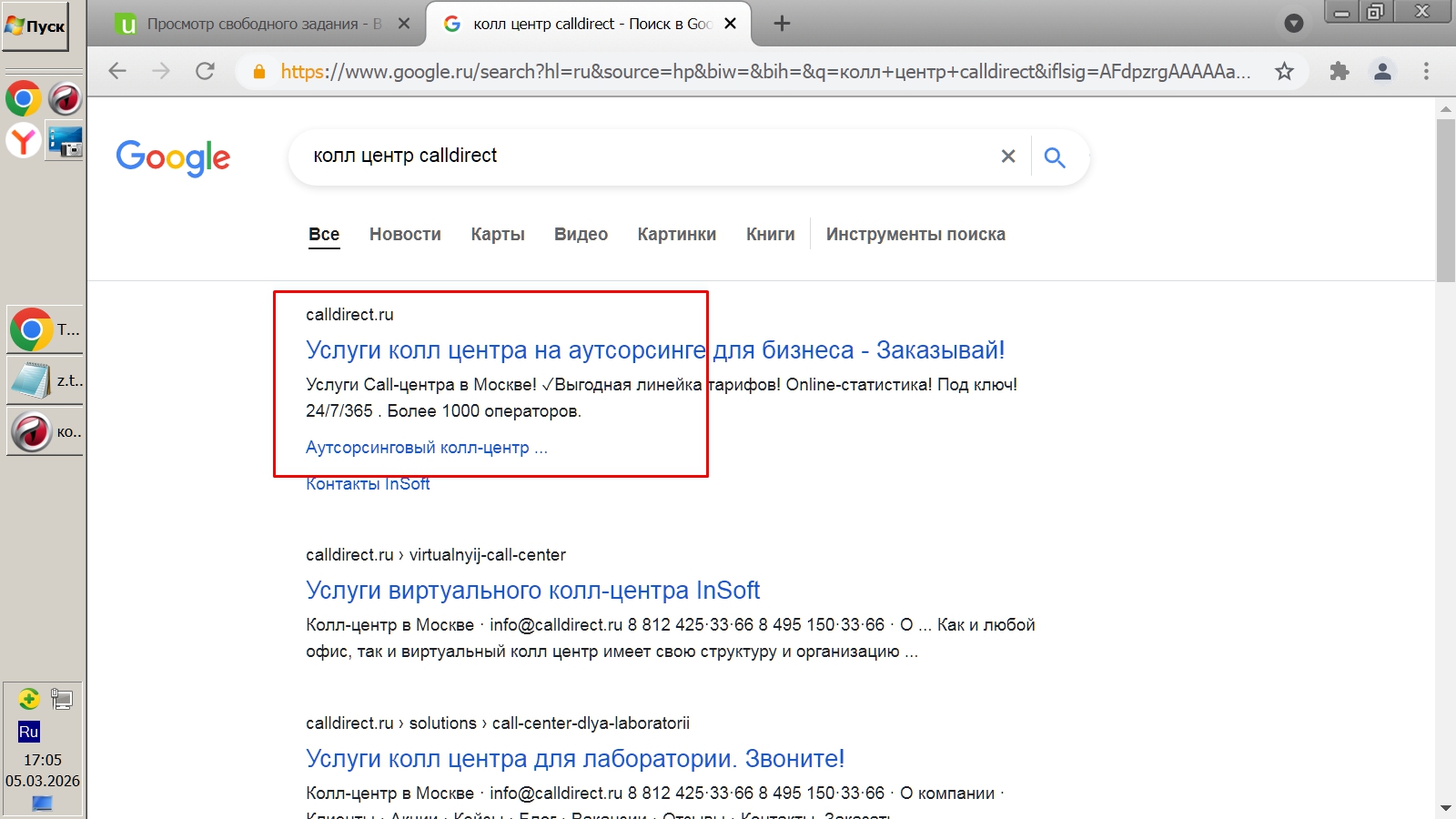
Task: Click "calldirect.ru › virtualnyij-call-center" breadcrumb
Action: coord(436,555)
